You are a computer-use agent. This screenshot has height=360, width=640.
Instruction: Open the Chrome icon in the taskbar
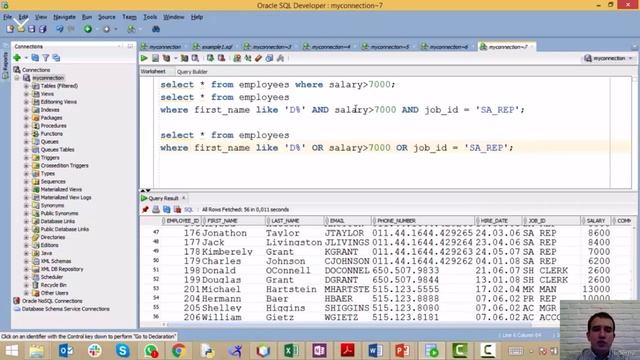point(178,351)
